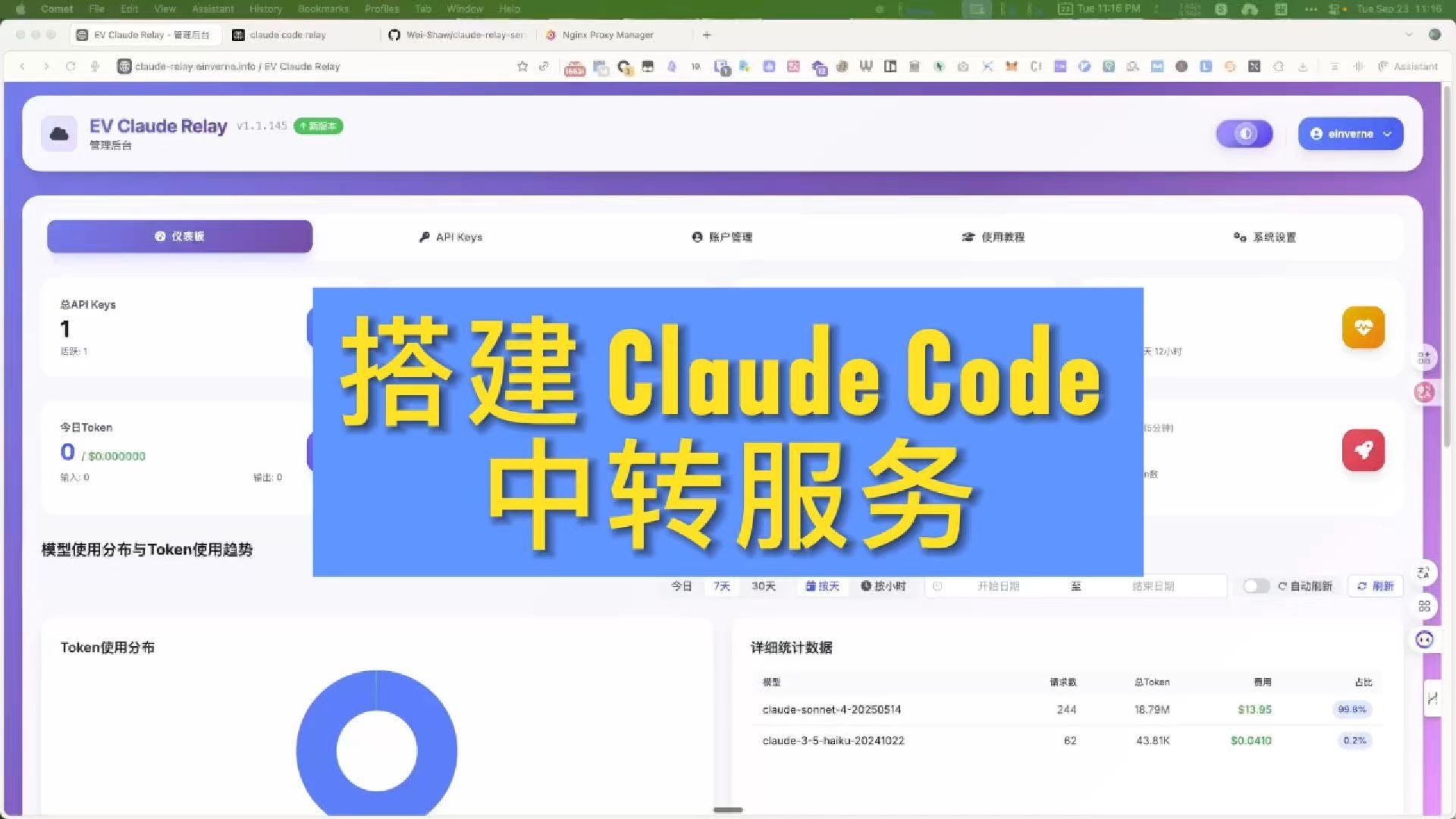The width and height of the screenshot is (1456, 819).
Task: Click the red rocket icon
Action: click(x=1363, y=450)
